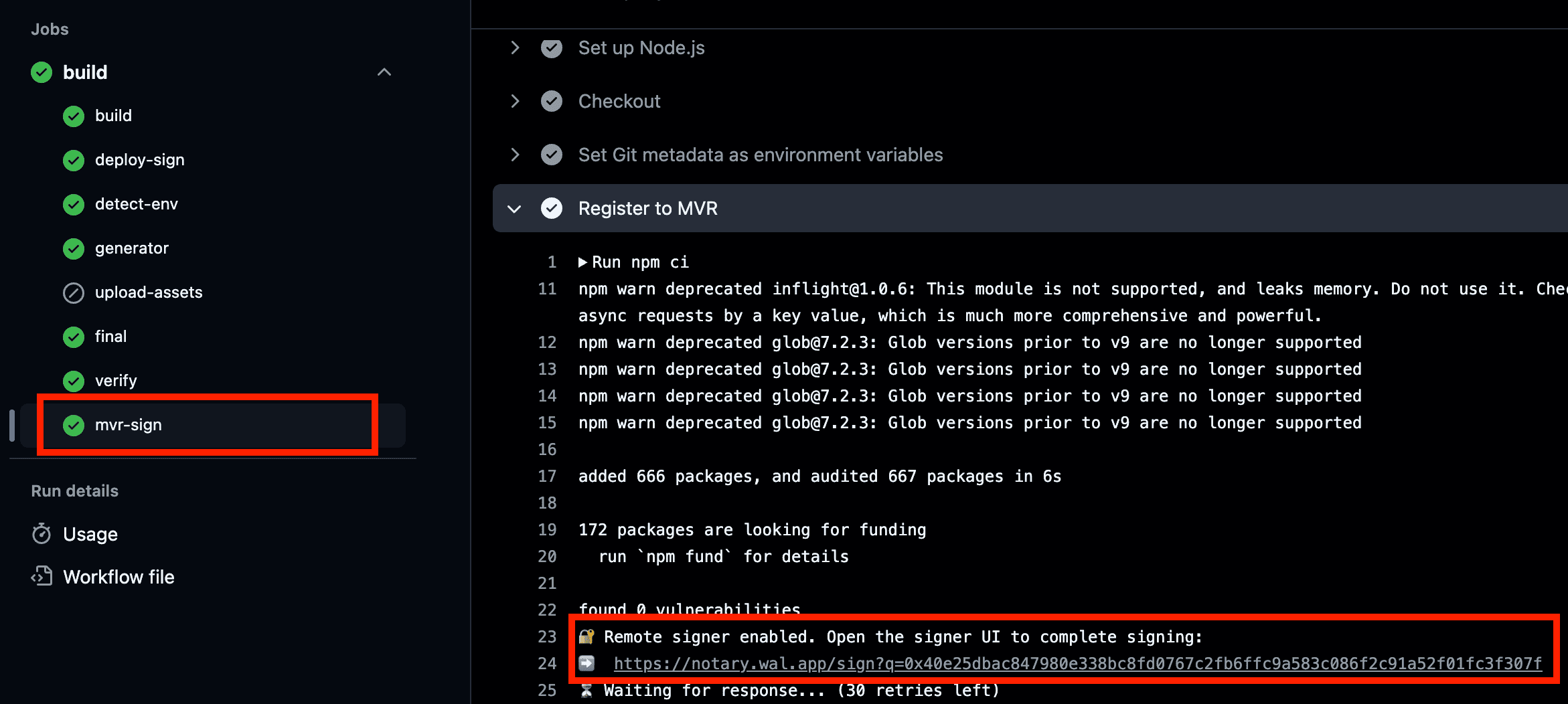Open the Checkout step
The width and height of the screenshot is (1568, 704).
[x=619, y=101]
